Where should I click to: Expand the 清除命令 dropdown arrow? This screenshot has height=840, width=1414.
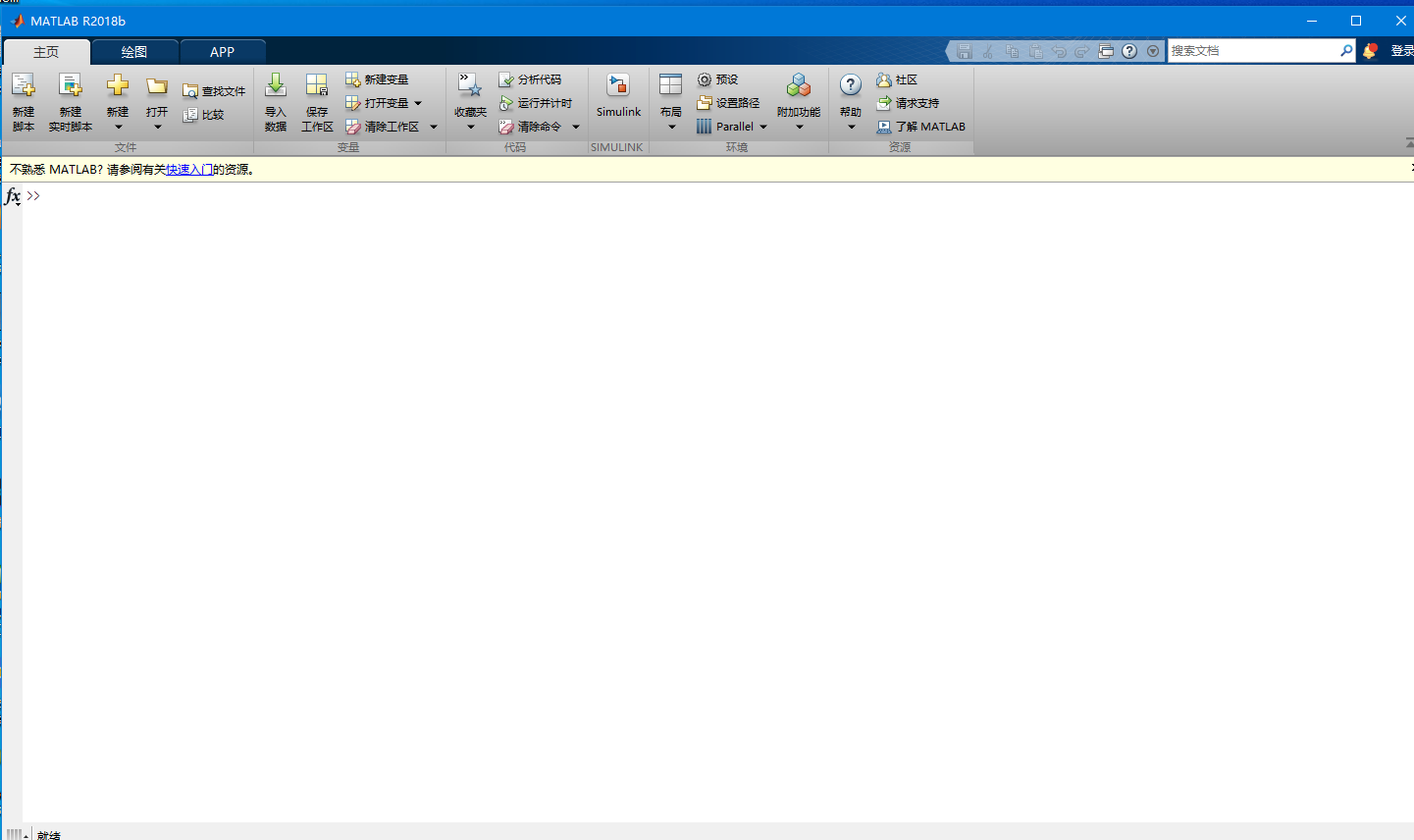pyautogui.click(x=576, y=127)
